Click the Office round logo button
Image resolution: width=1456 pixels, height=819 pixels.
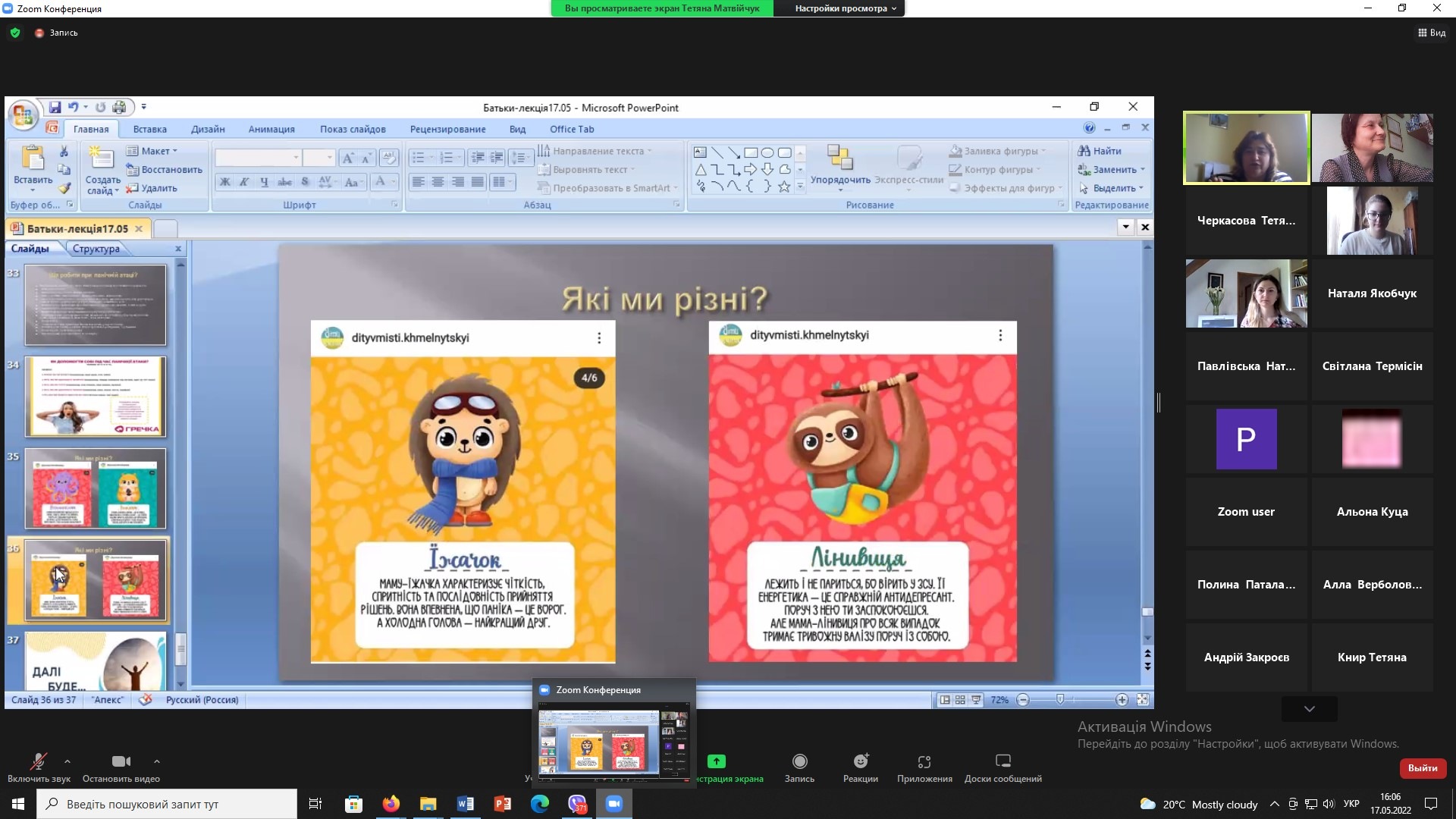[x=23, y=115]
